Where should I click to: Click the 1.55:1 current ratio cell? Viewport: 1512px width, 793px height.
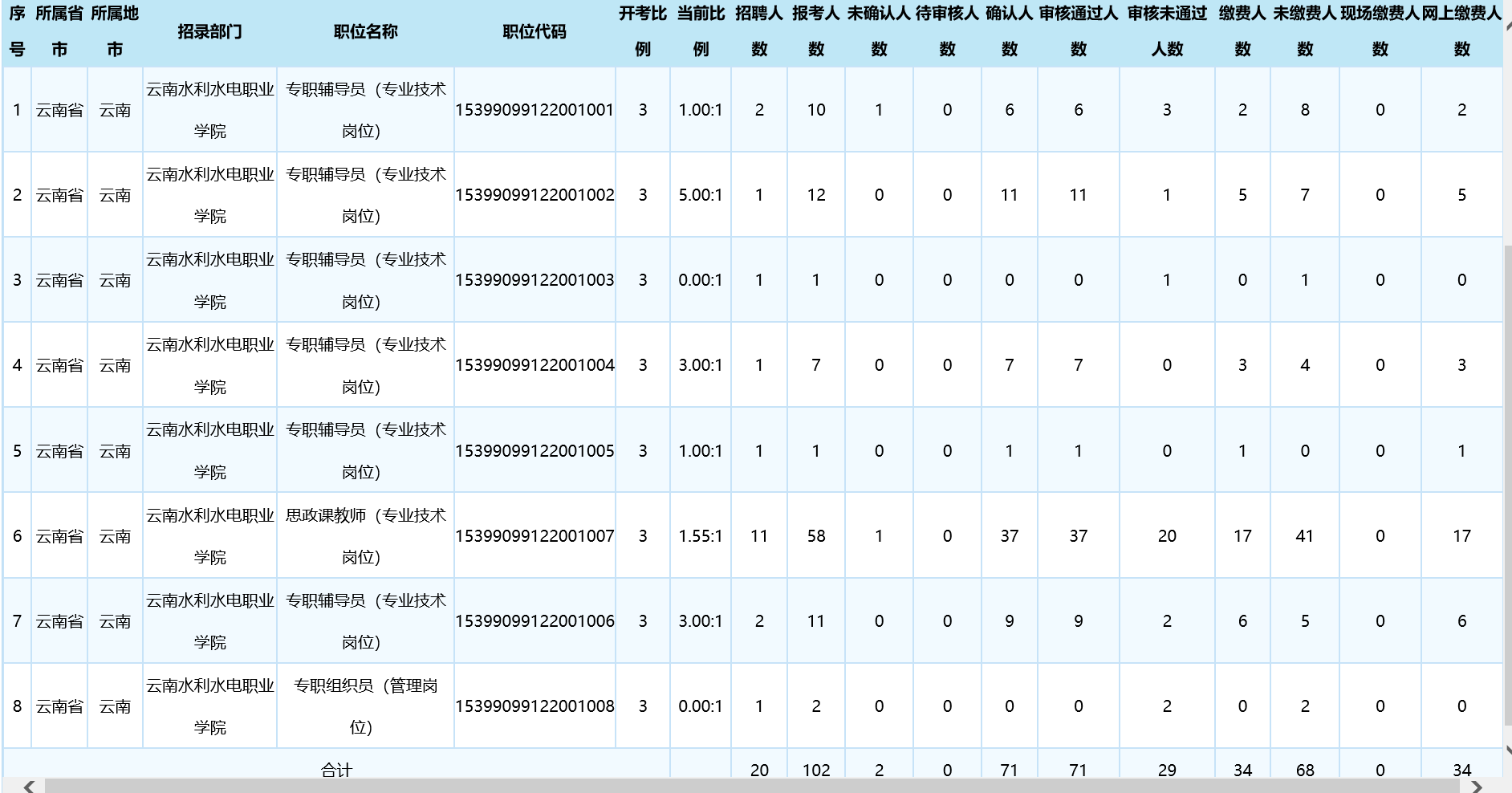click(701, 536)
